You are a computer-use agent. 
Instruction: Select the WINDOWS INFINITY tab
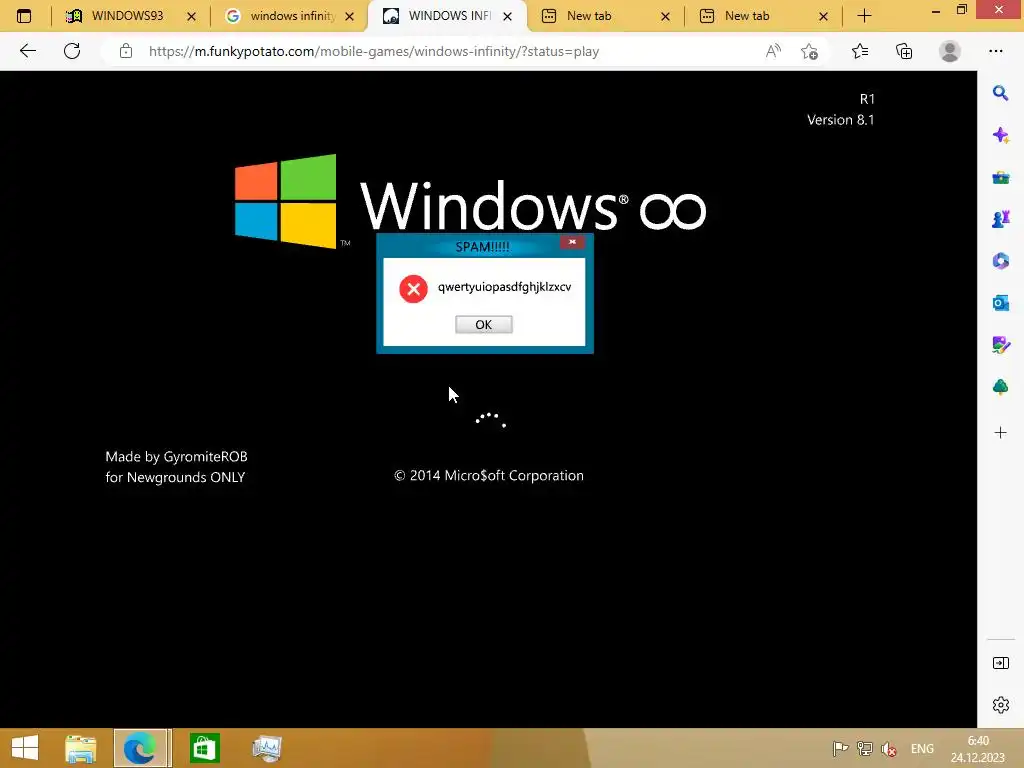449,16
